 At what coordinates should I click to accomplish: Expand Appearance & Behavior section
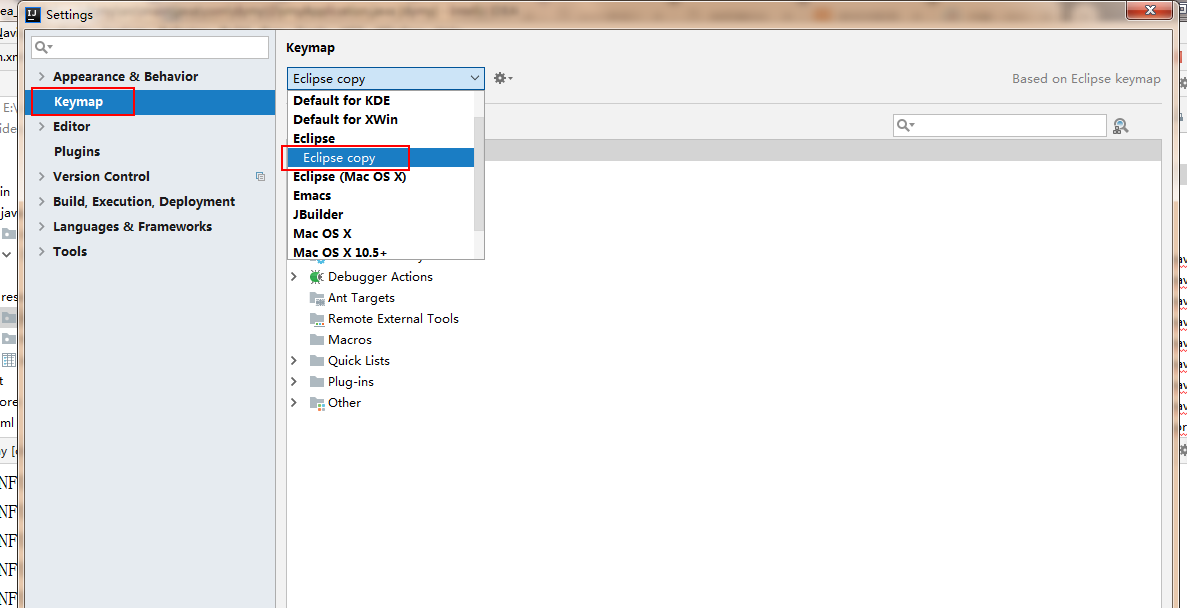(x=42, y=76)
